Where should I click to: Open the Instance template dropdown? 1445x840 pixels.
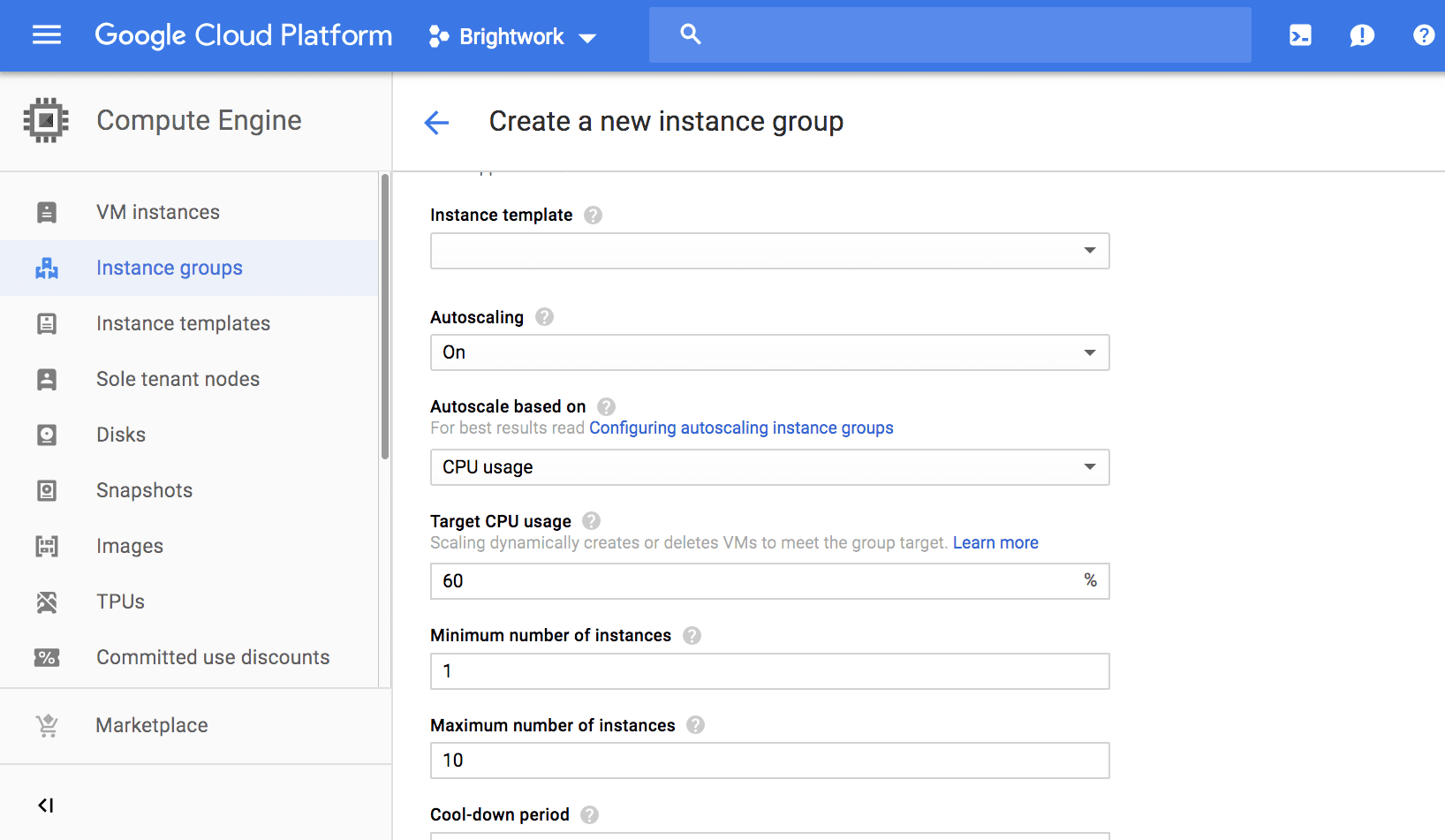pos(769,251)
